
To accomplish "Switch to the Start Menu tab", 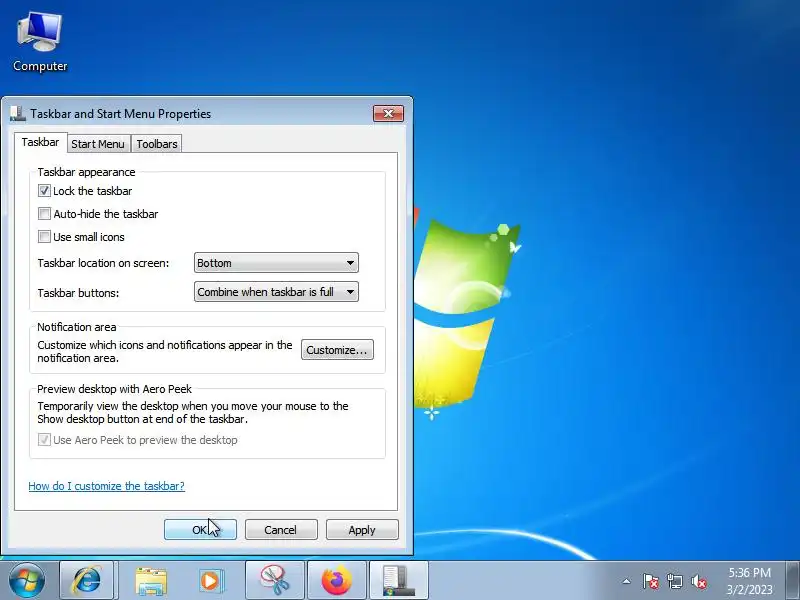I will 98,144.
